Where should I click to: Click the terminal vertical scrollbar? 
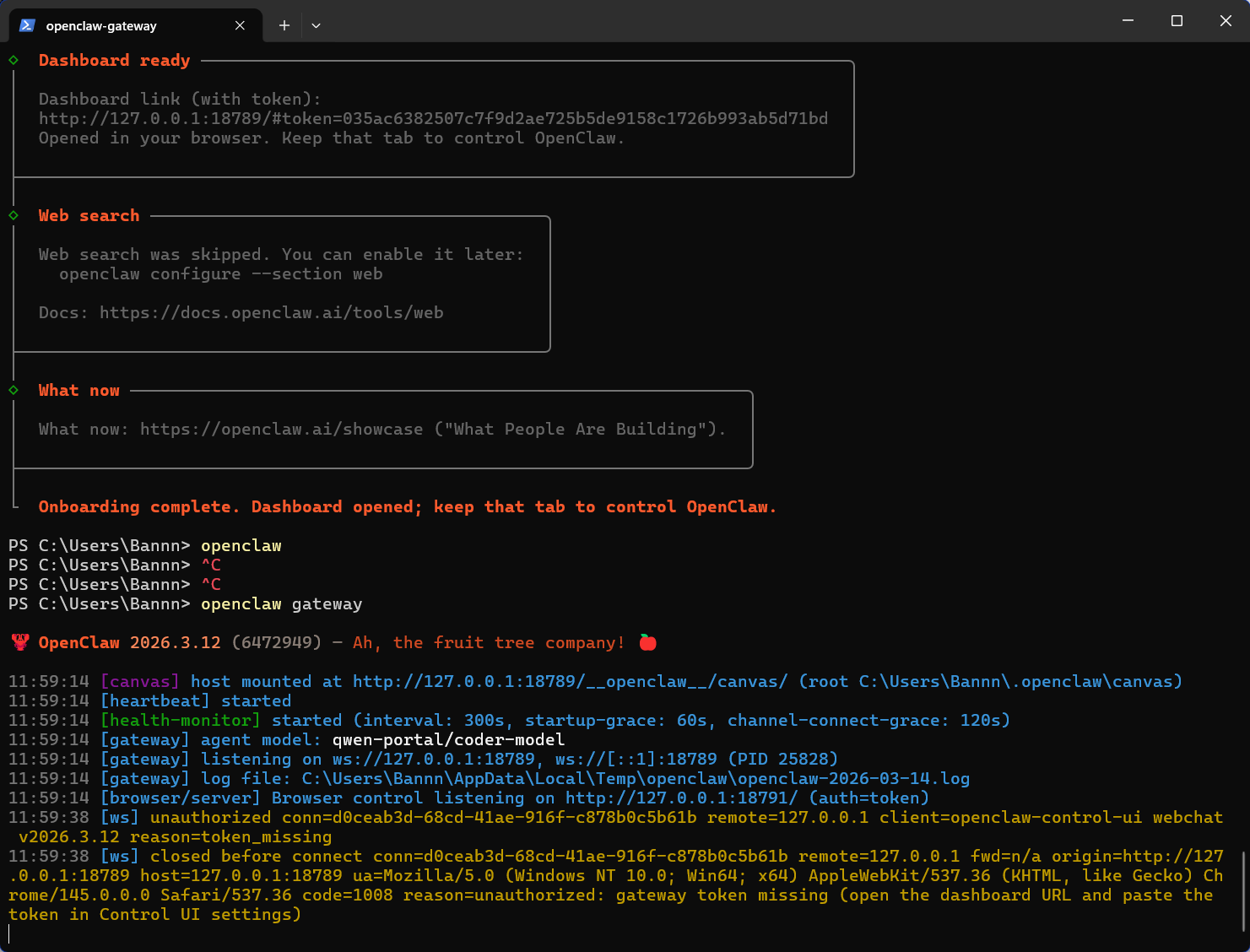[1244, 890]
